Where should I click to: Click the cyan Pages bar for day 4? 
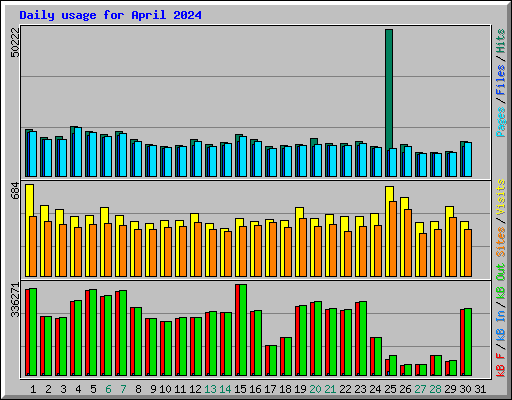point(78,152)
